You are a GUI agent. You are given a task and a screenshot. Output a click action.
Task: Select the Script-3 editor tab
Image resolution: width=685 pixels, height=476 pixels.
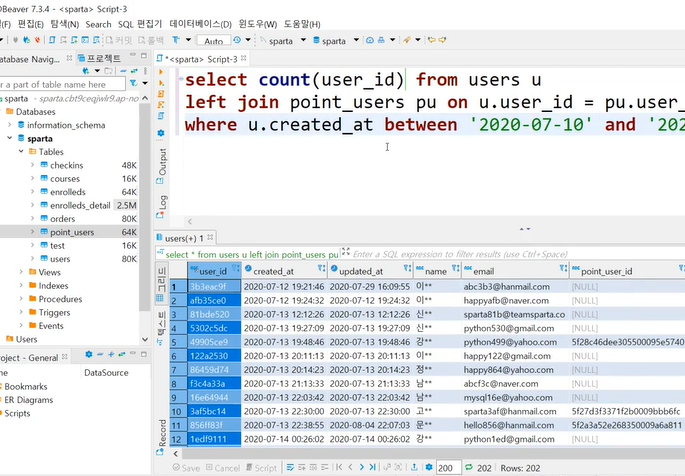[x=202, y=59]
